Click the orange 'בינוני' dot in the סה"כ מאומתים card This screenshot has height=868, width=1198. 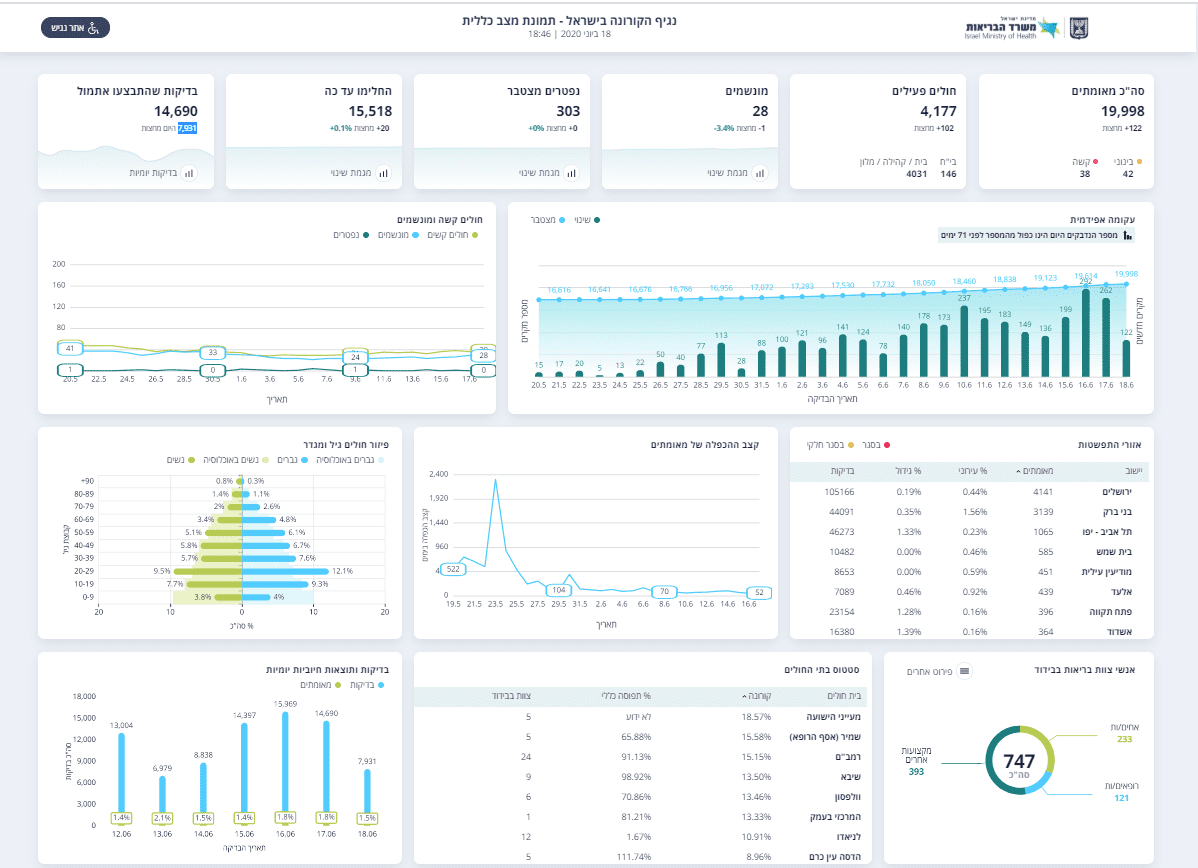tap(1139, 162)
